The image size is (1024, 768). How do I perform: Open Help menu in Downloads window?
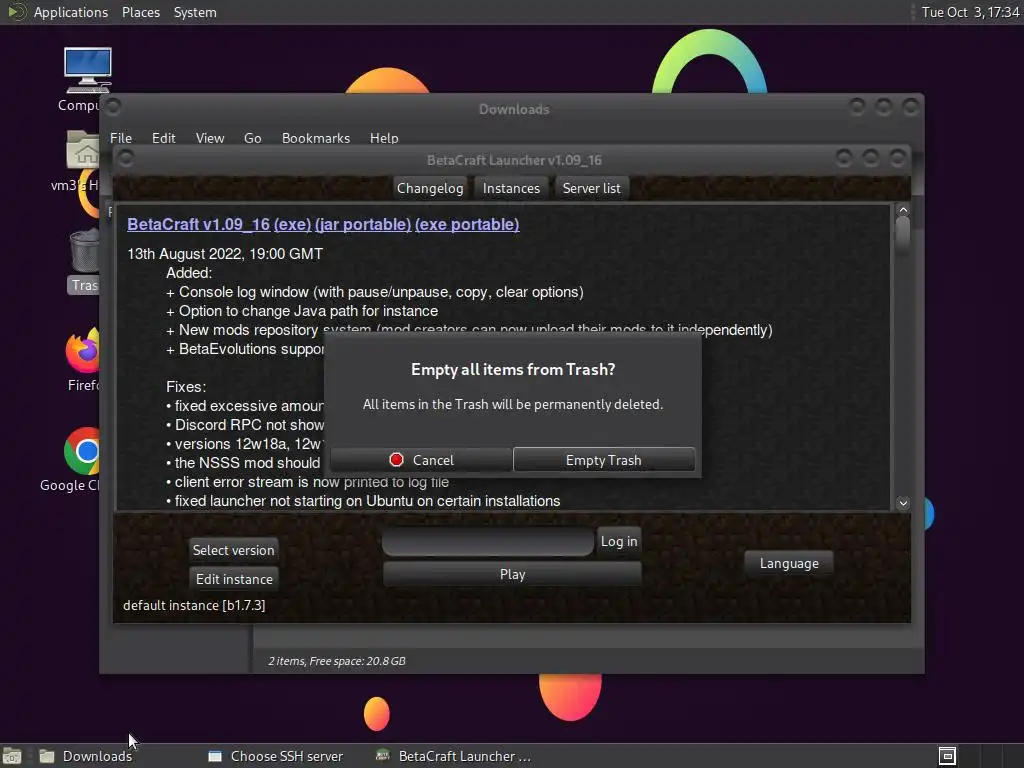(x=384, y=138)
